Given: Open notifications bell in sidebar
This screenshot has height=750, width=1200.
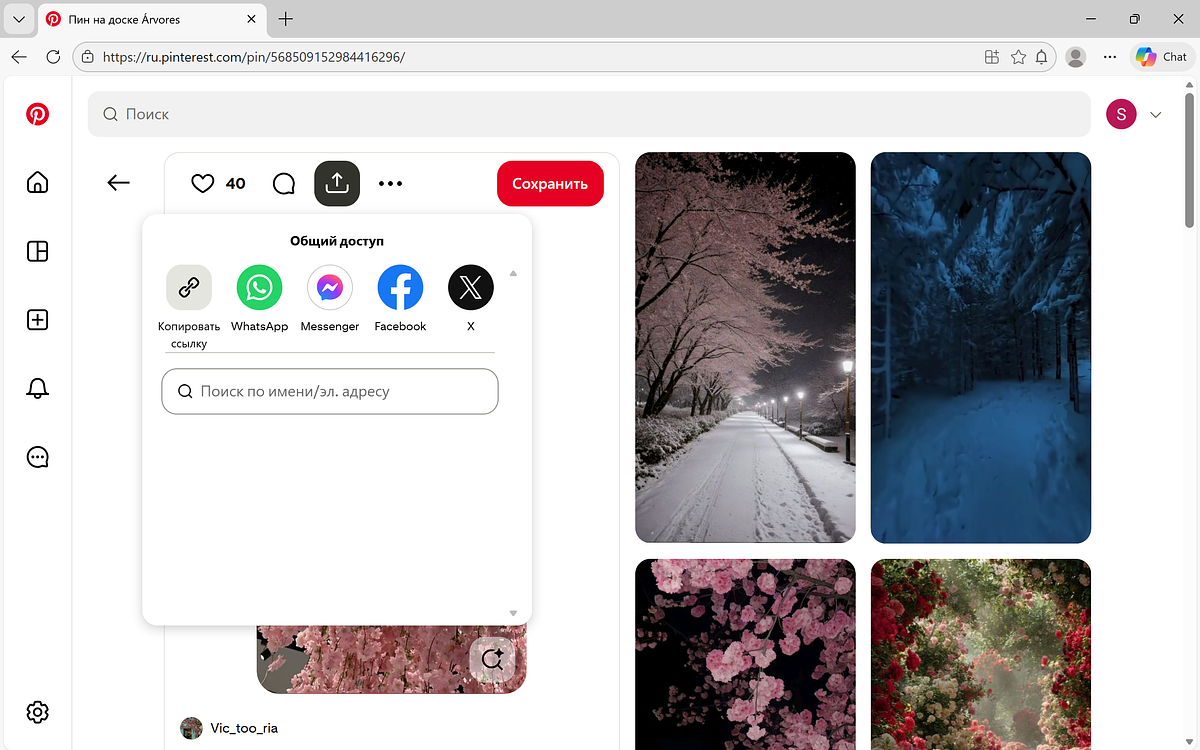Looking at the screenshot, I should tap(37, 388).
